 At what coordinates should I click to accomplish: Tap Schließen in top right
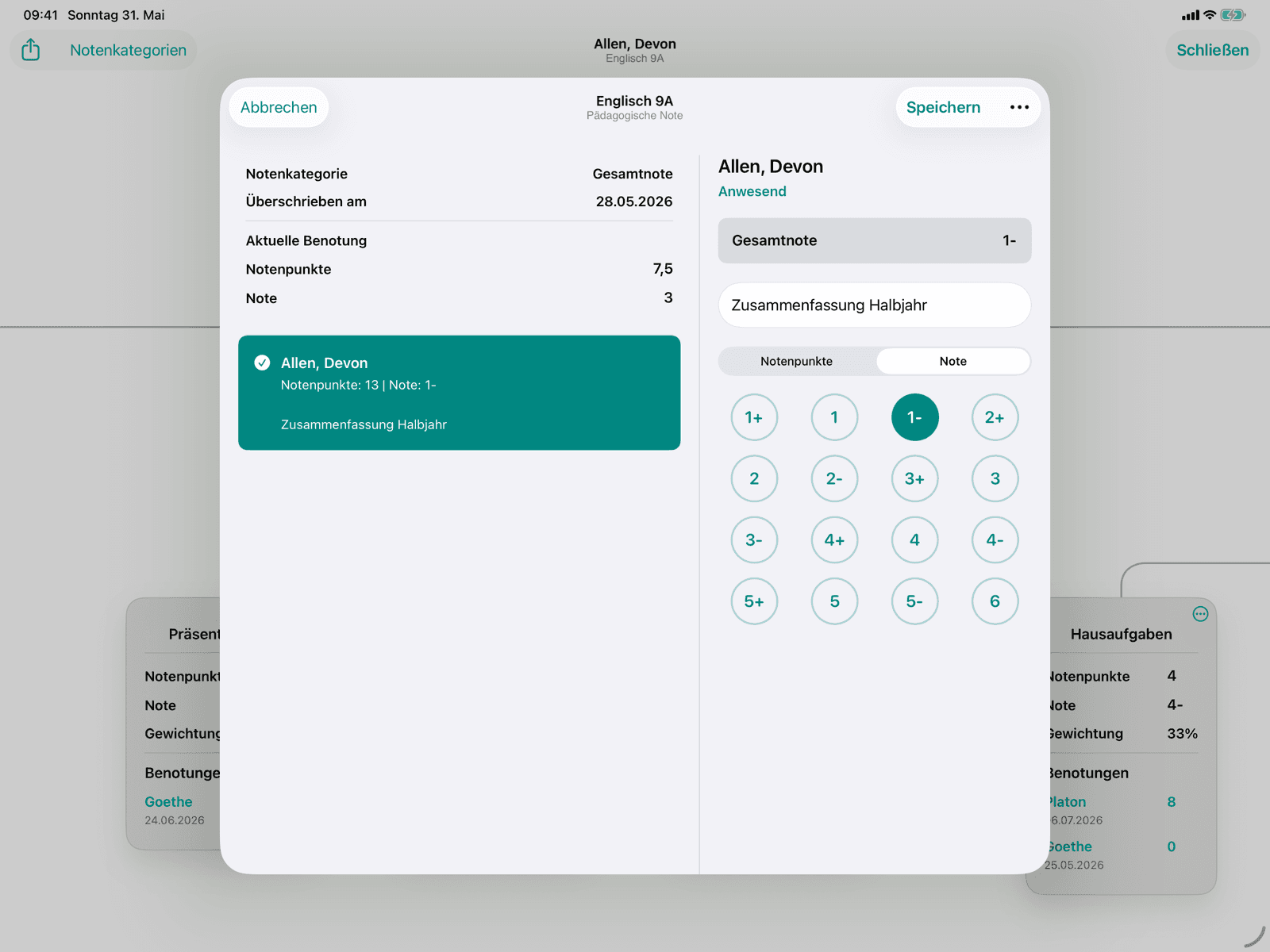[x=1212, y=50]
